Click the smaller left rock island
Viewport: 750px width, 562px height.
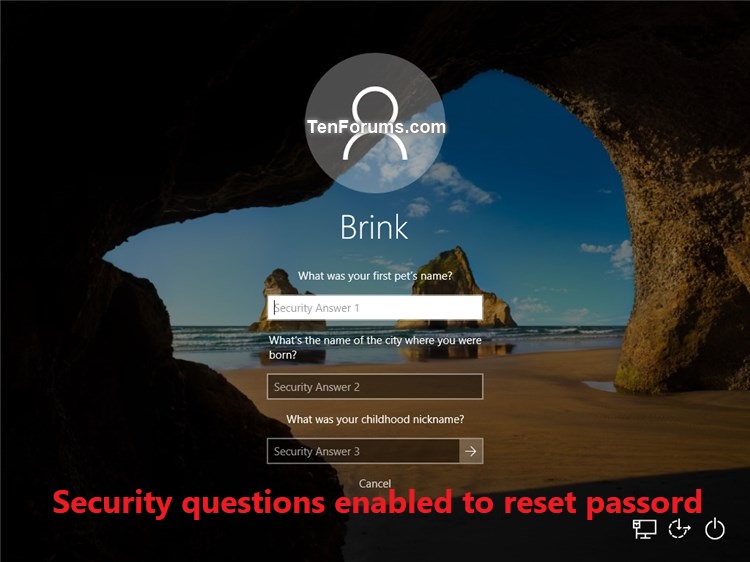[282, 302]
